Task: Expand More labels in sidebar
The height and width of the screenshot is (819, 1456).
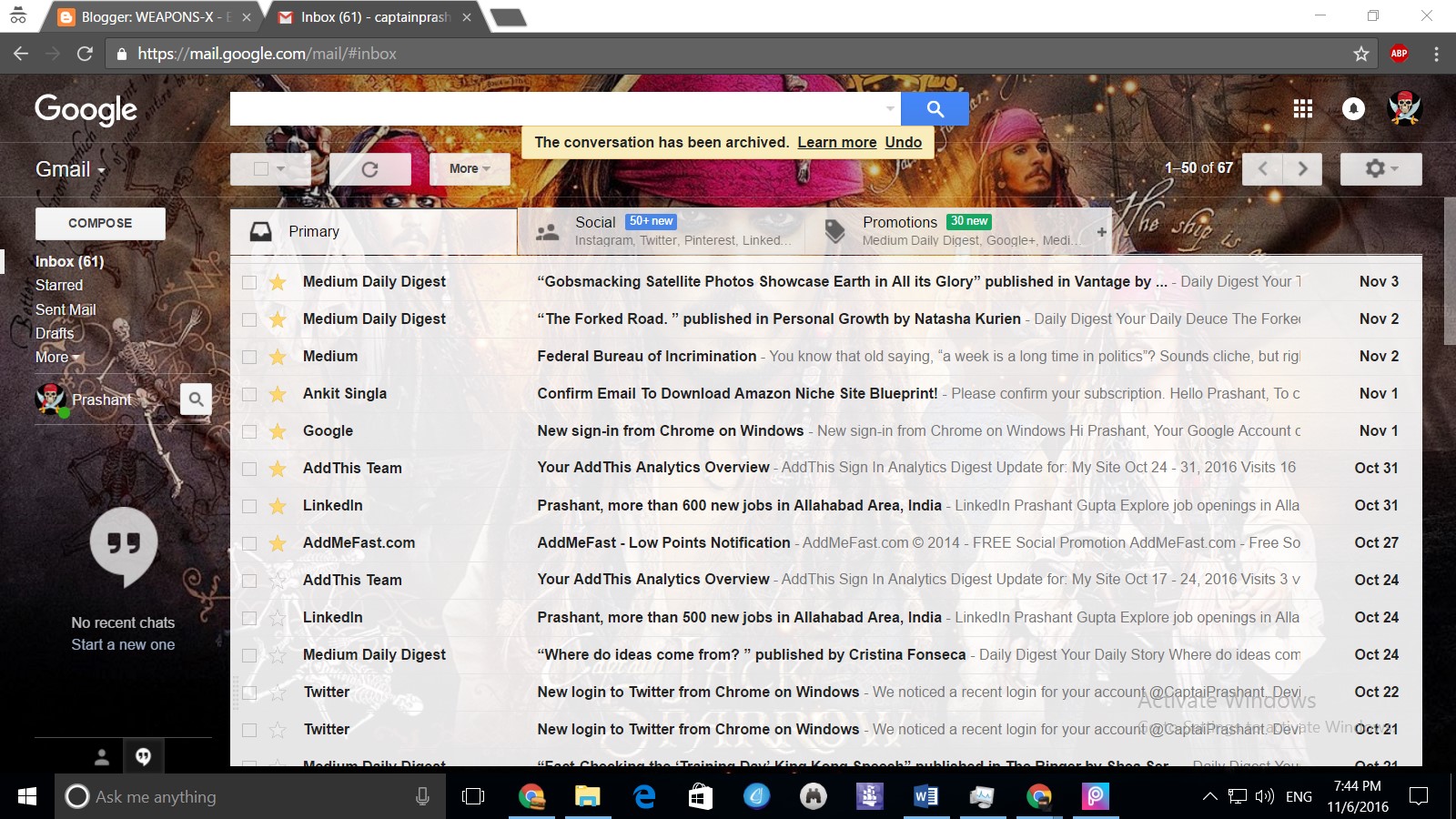Action: point(56,358)
